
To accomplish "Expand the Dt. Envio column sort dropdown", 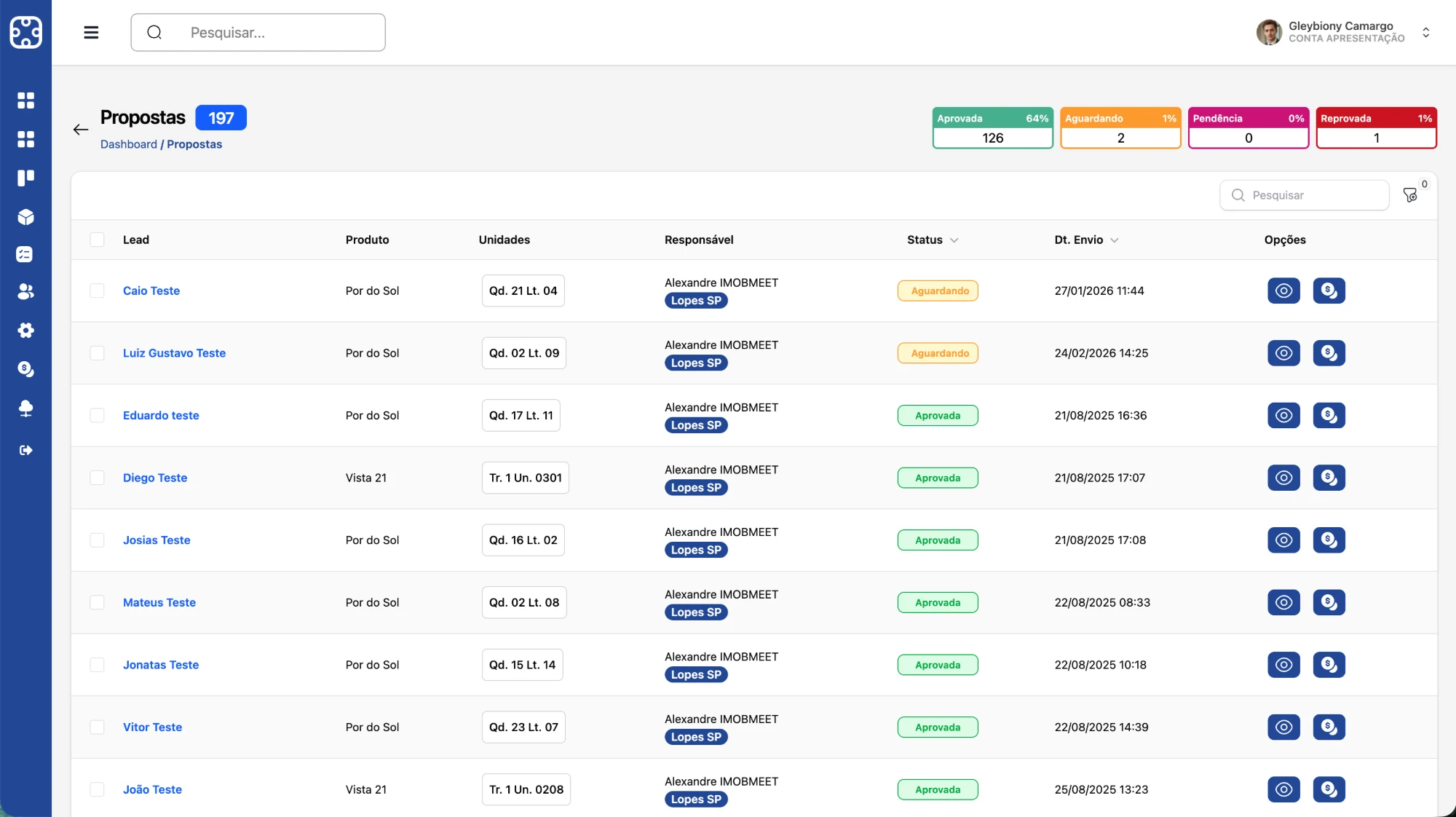I will [1114, 240].
